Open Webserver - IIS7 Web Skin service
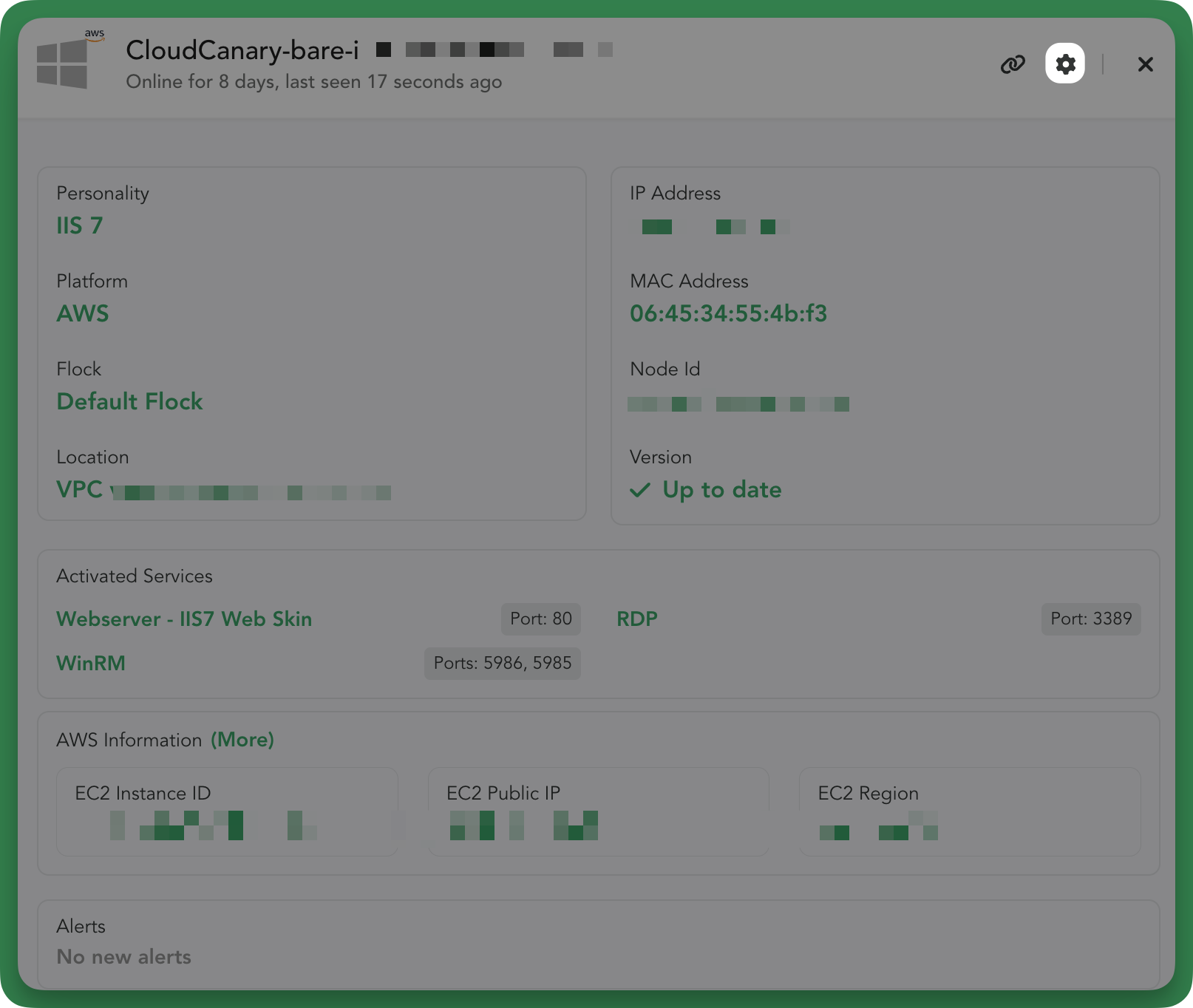This screenshot has width=1193, height=1008. click(185, 619)
